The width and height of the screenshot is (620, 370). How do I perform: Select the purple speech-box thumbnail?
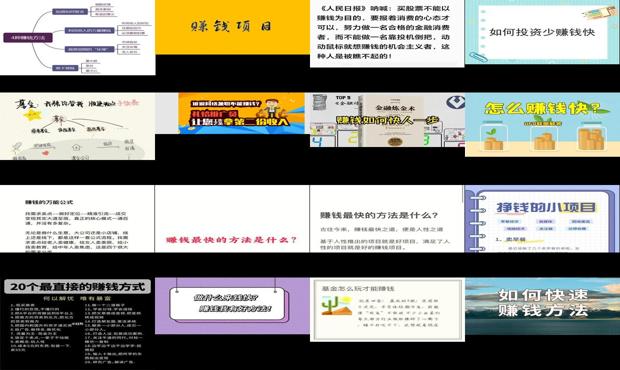(232, 306)
